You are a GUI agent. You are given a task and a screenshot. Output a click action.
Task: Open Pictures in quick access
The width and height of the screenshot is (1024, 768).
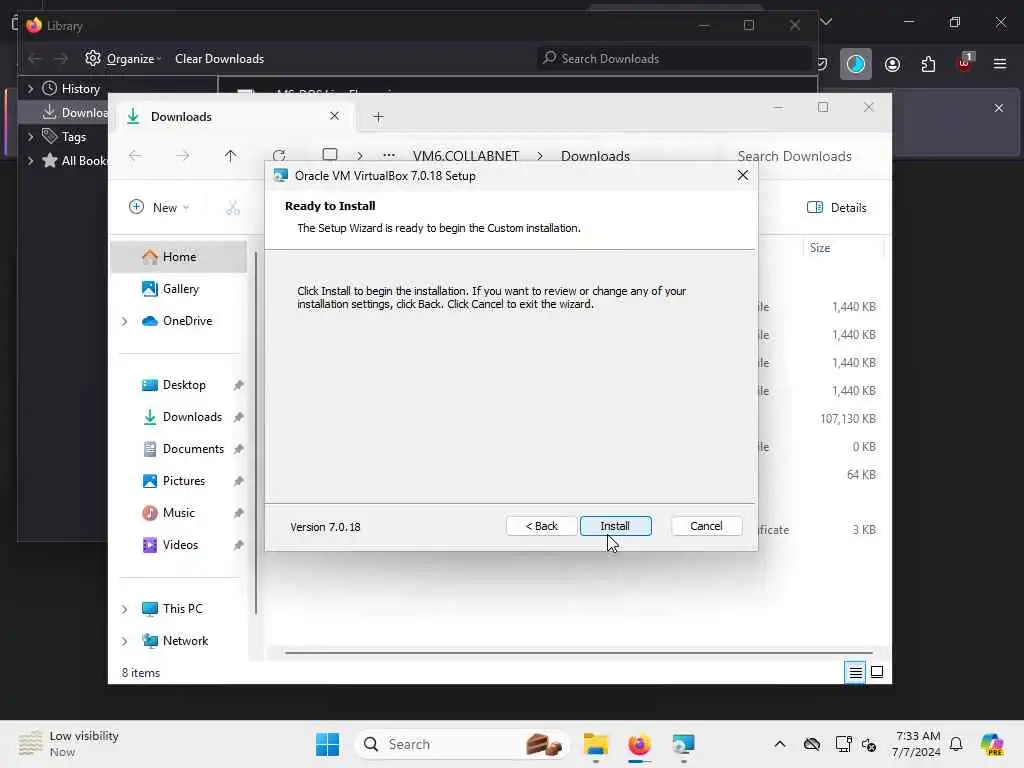tap(184, 481)
